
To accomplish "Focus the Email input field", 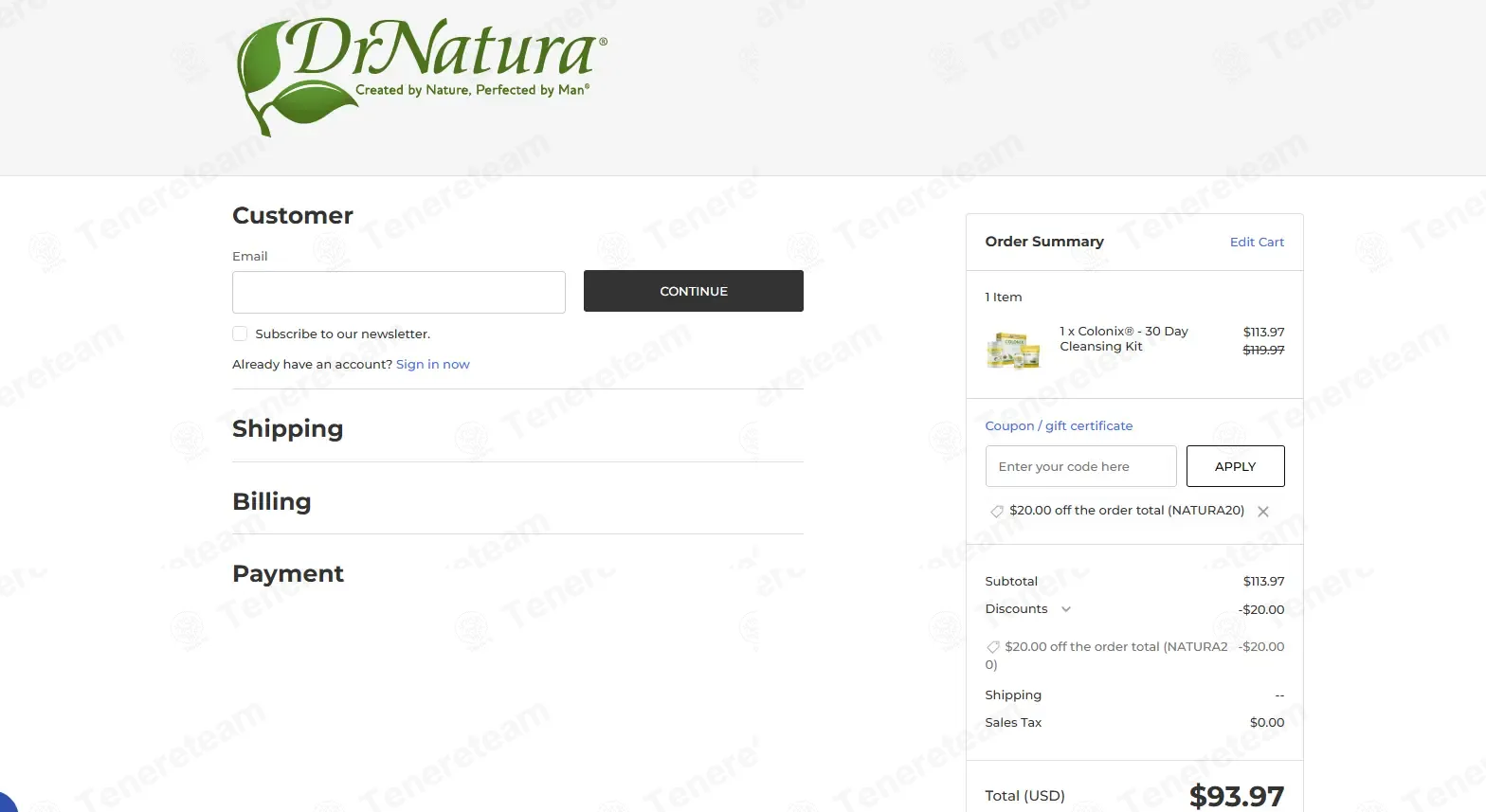I will pyautogui.click(x=399, y=292).
